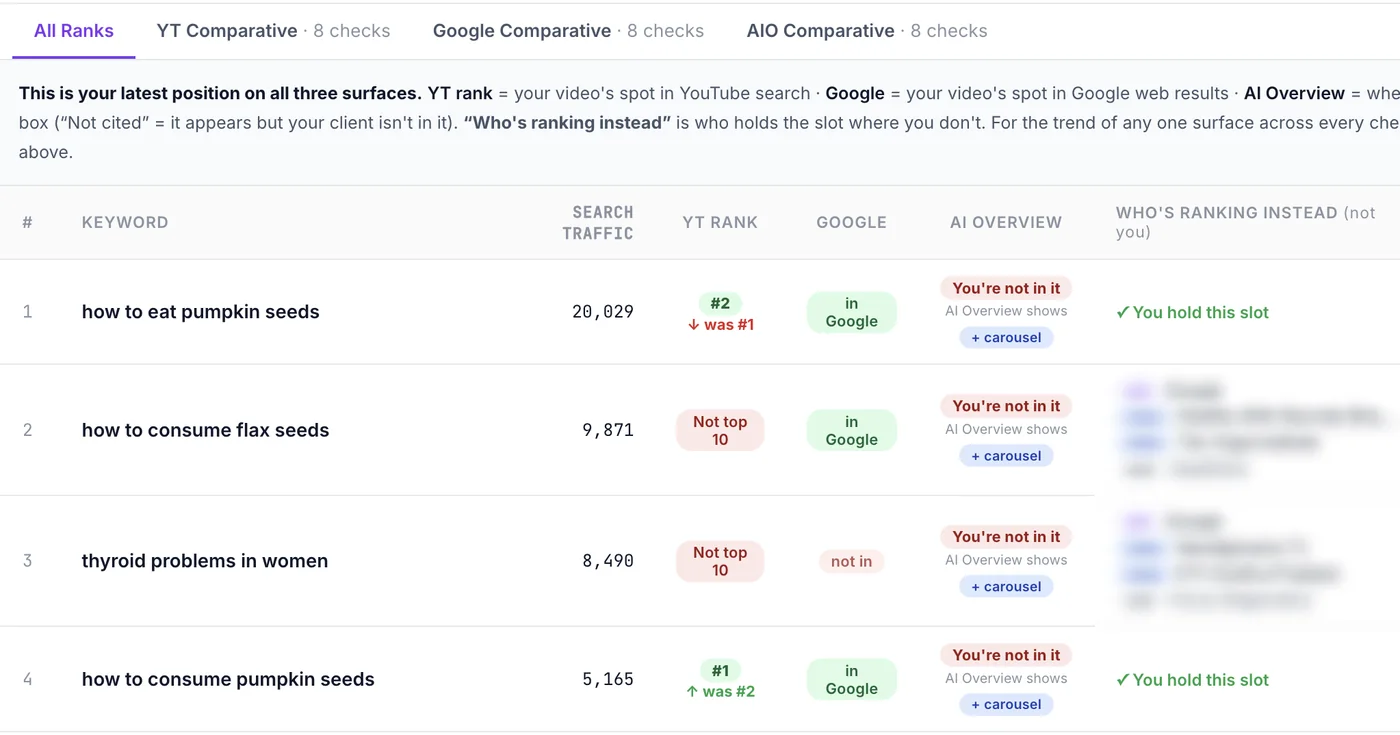Viewport: 1400px width, 735px height.
Task: Select keyword 'how to consume pumpkin seeds'
Action: point(228,679)
